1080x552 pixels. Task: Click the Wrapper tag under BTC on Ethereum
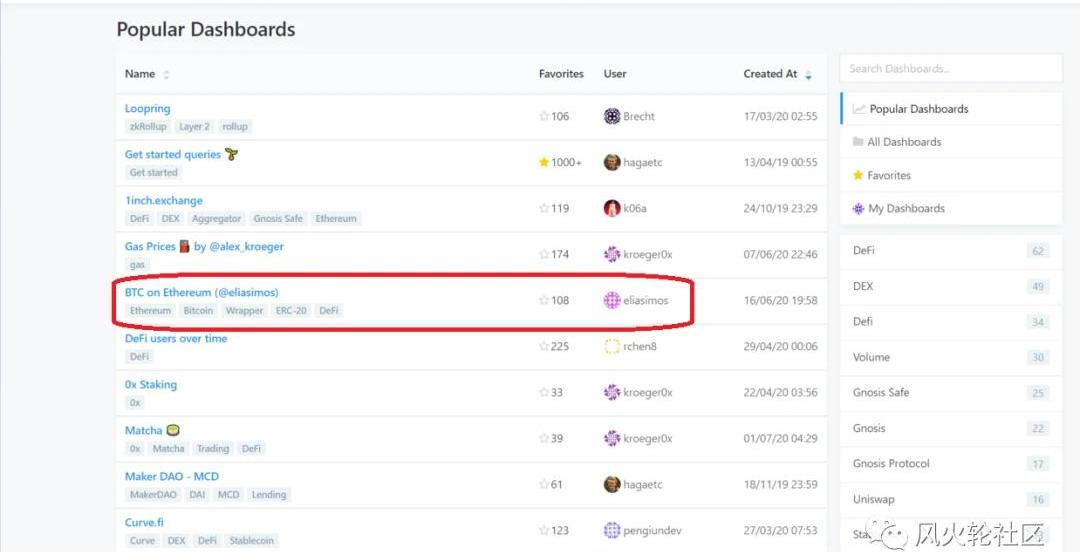245,311
